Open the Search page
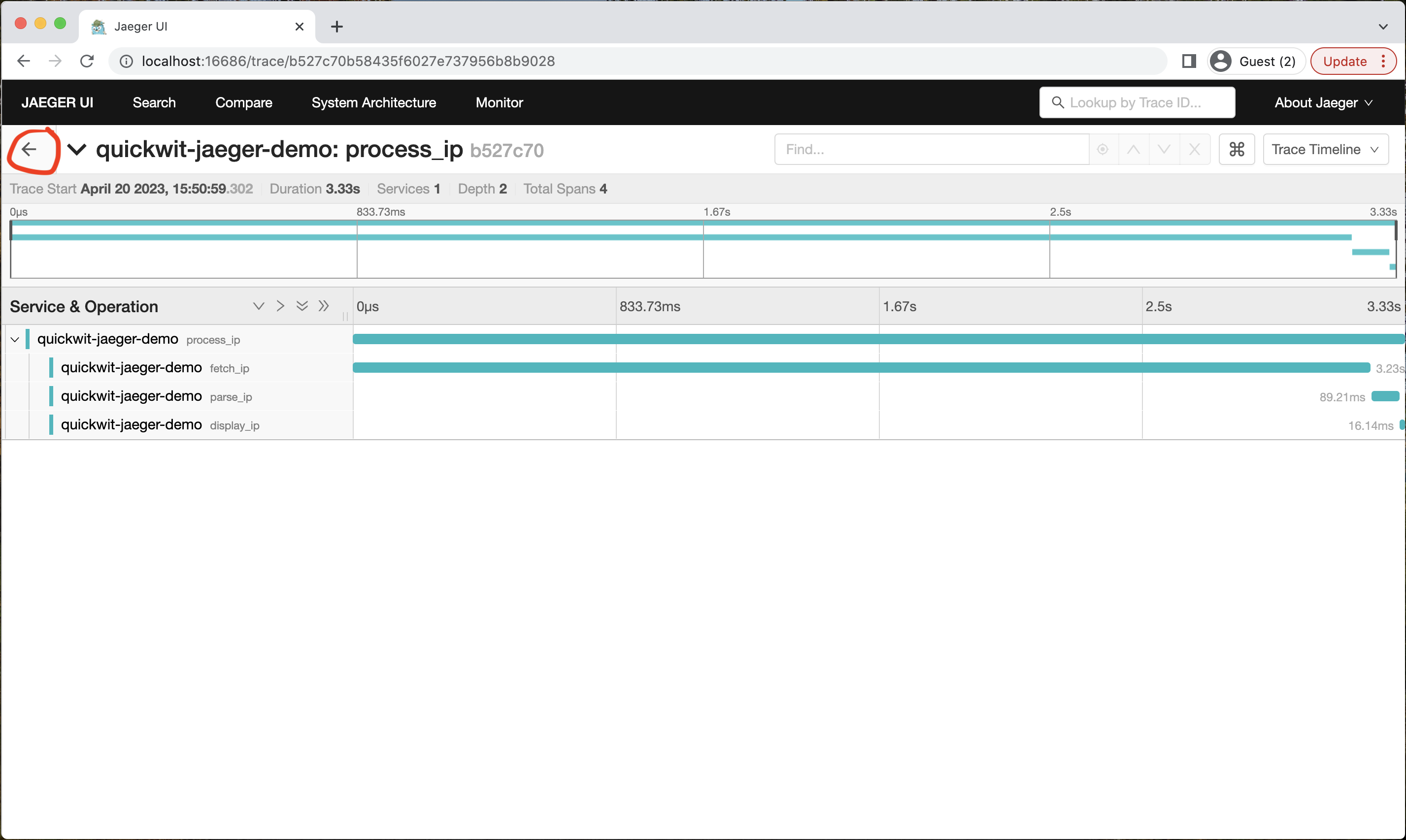 [154, 102]
